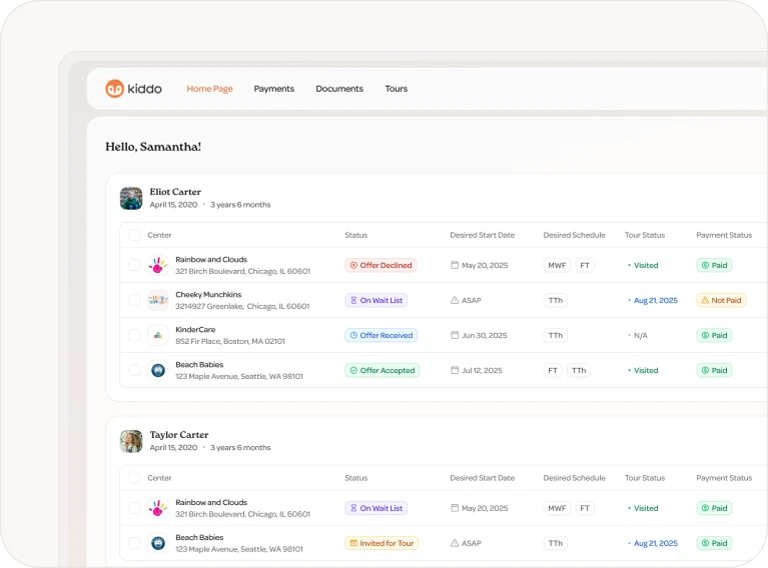Click Paid badge in Taylor's Rainbow and Clouds row
Viewport: 768px width, 568px height.
(x=714, y=508)
